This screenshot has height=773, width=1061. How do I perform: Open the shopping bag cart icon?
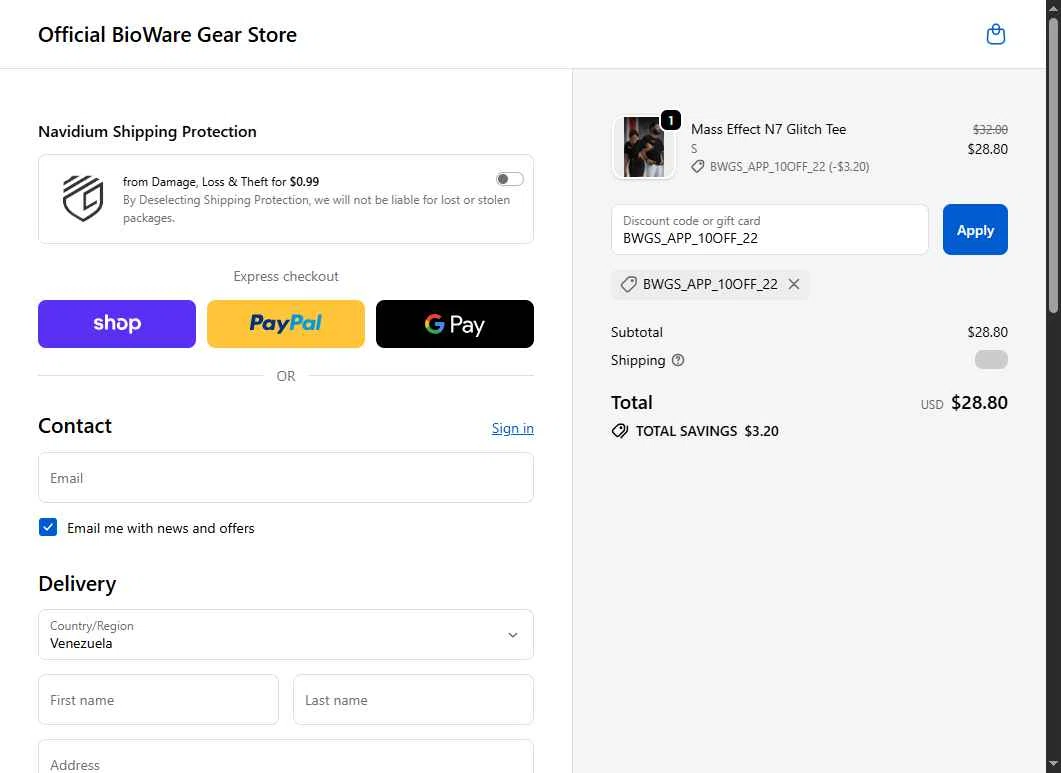point(995,34)
